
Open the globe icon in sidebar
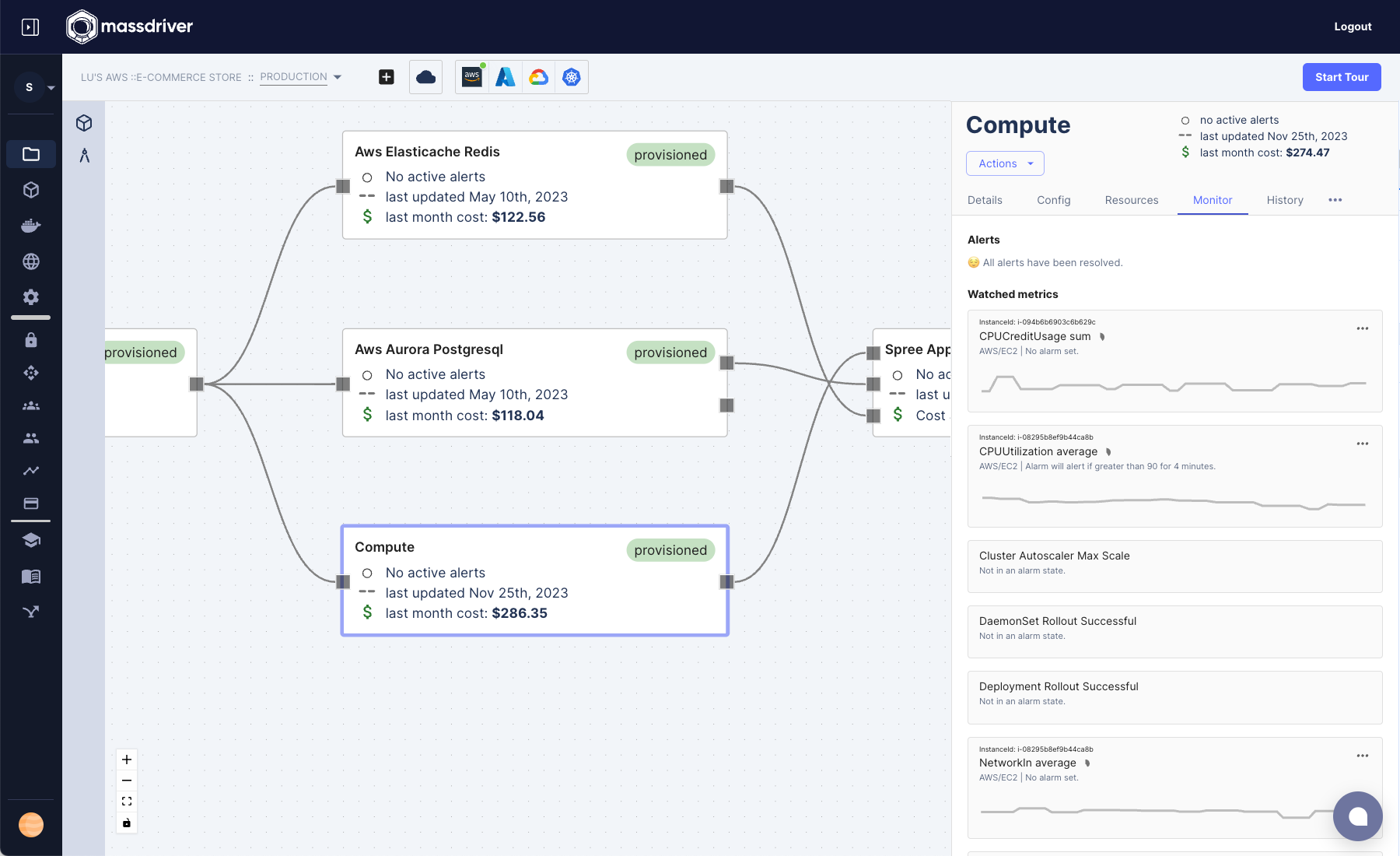[x=31, y=261]
